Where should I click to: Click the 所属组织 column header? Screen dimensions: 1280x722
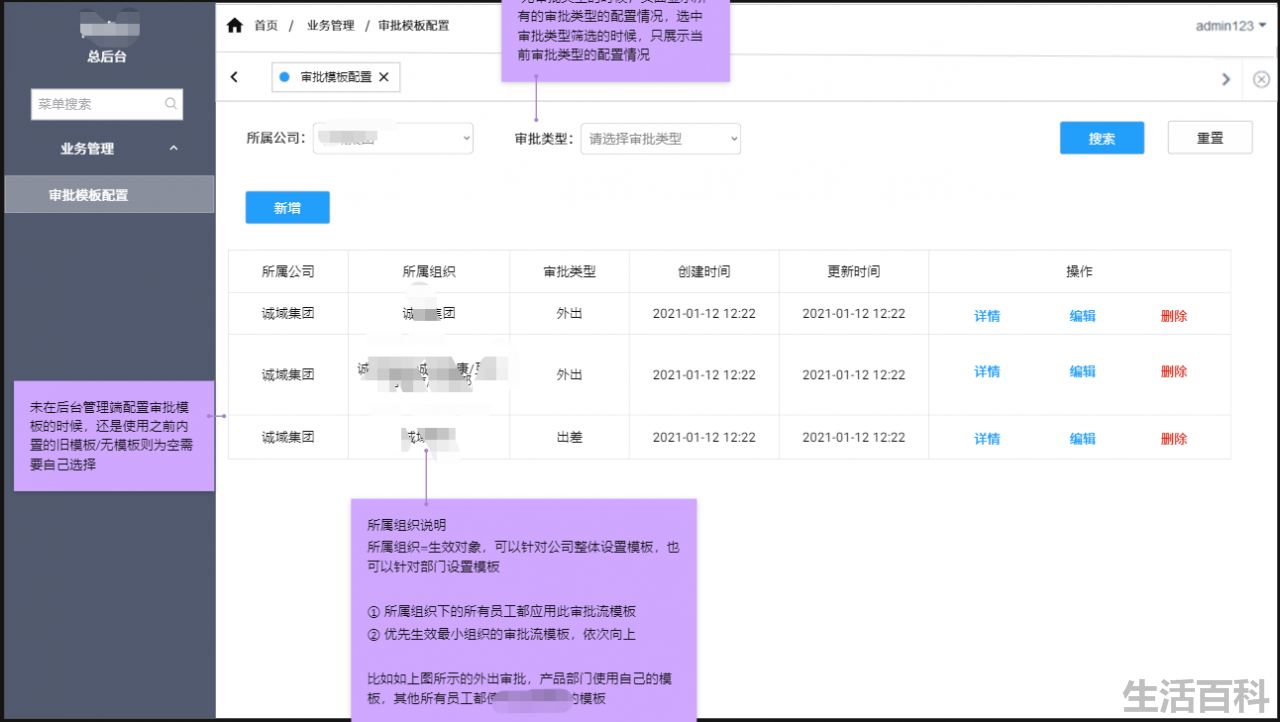point(429,272)
